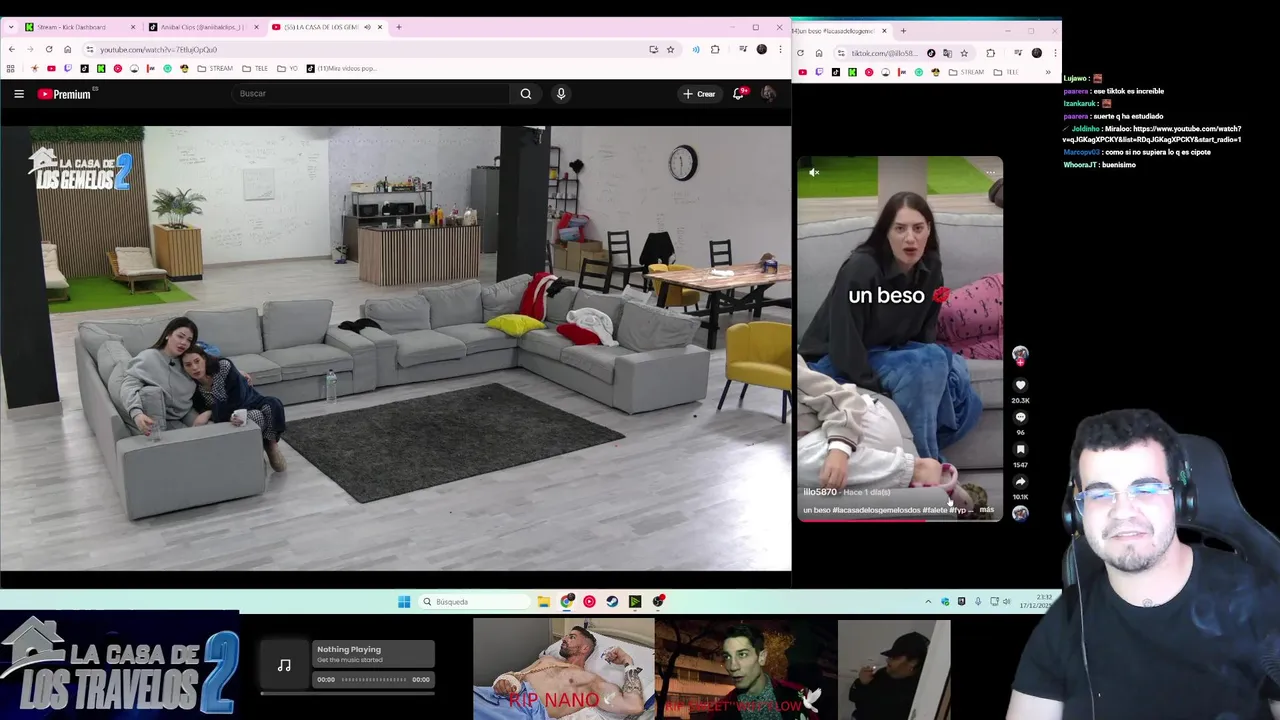Bookmark the YouTube page with star
Image resolution: width=1280 pixels, height=720 pixels.
(x=670, y=49)
